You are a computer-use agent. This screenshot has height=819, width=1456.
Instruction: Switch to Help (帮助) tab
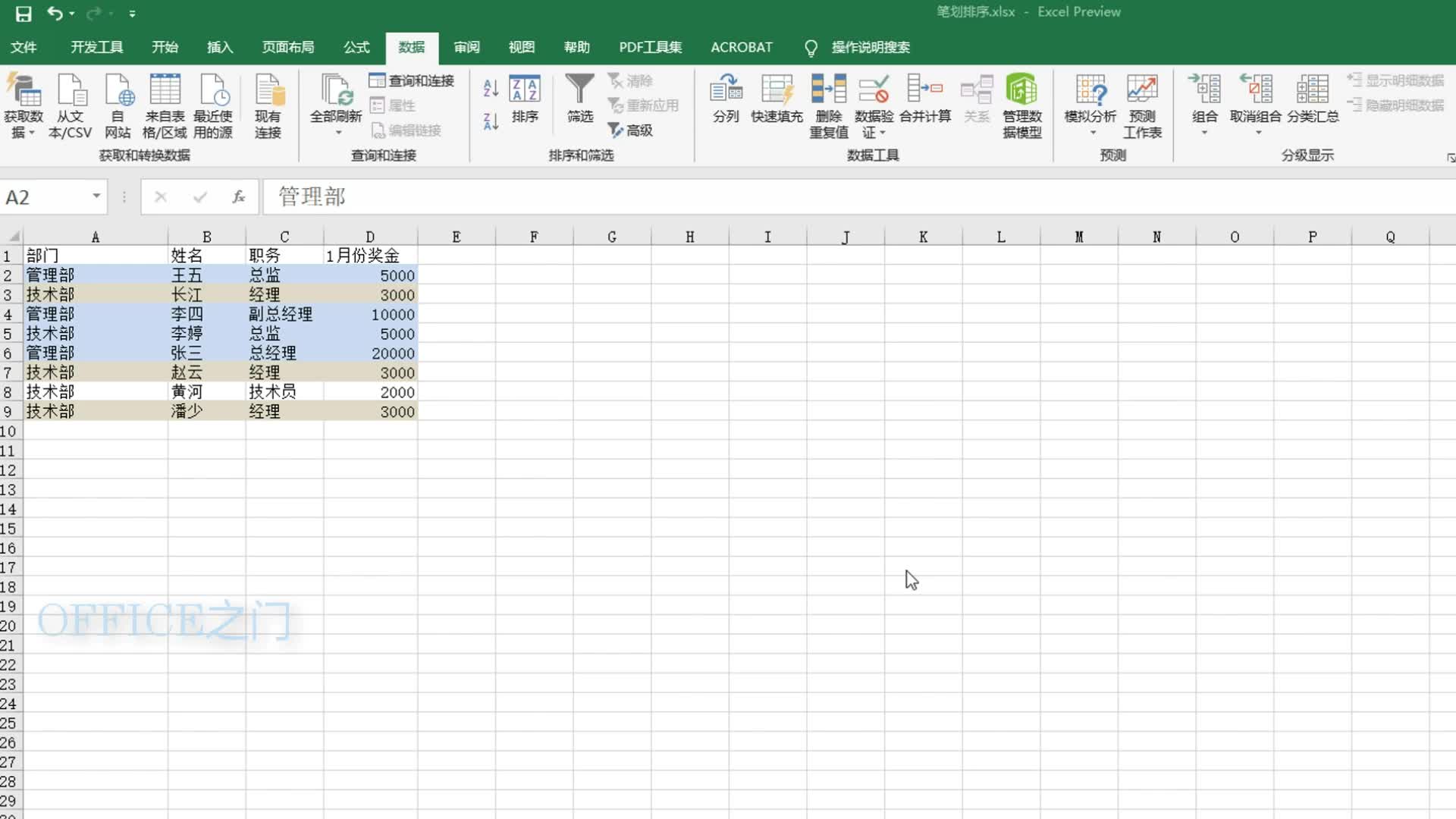tap(576, 47)
